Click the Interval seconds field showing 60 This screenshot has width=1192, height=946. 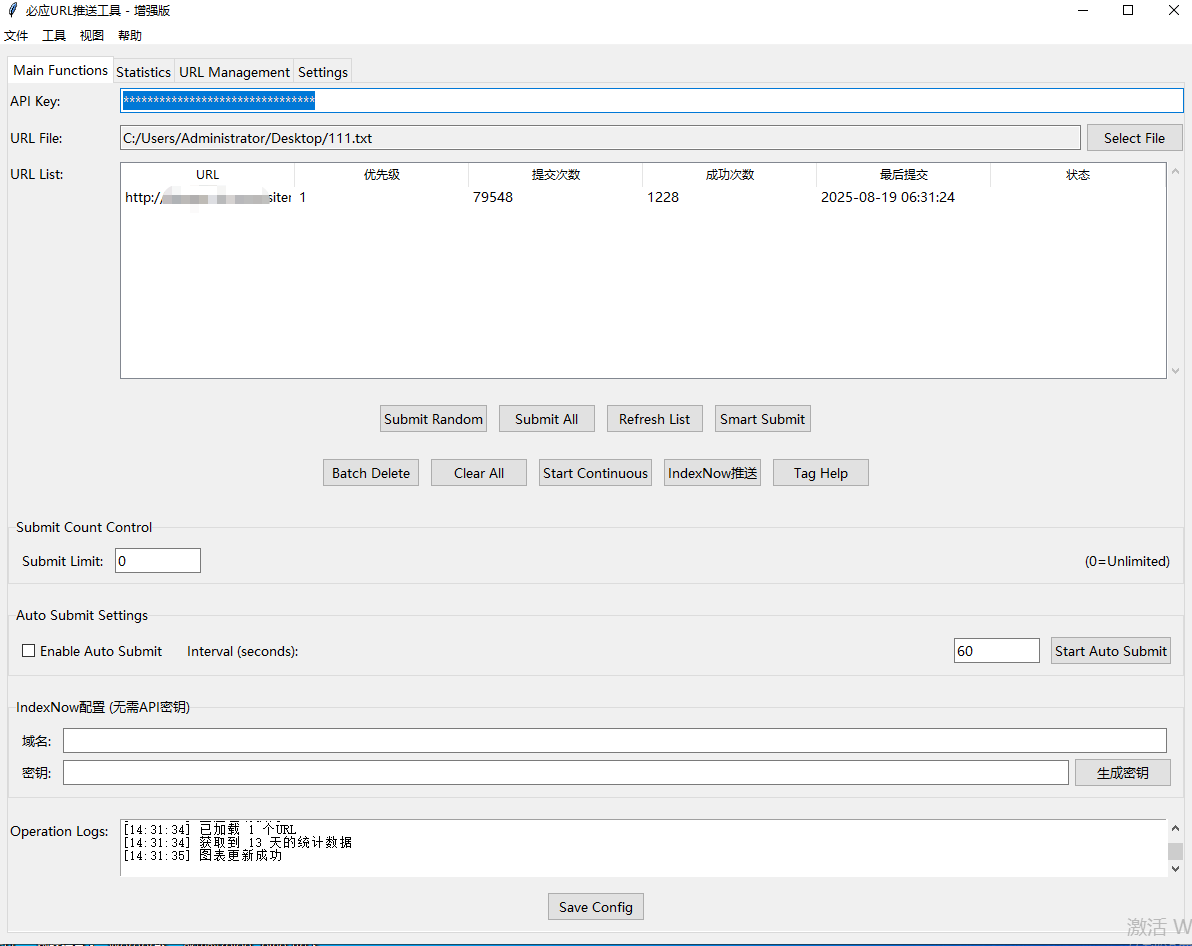point(997,651)
